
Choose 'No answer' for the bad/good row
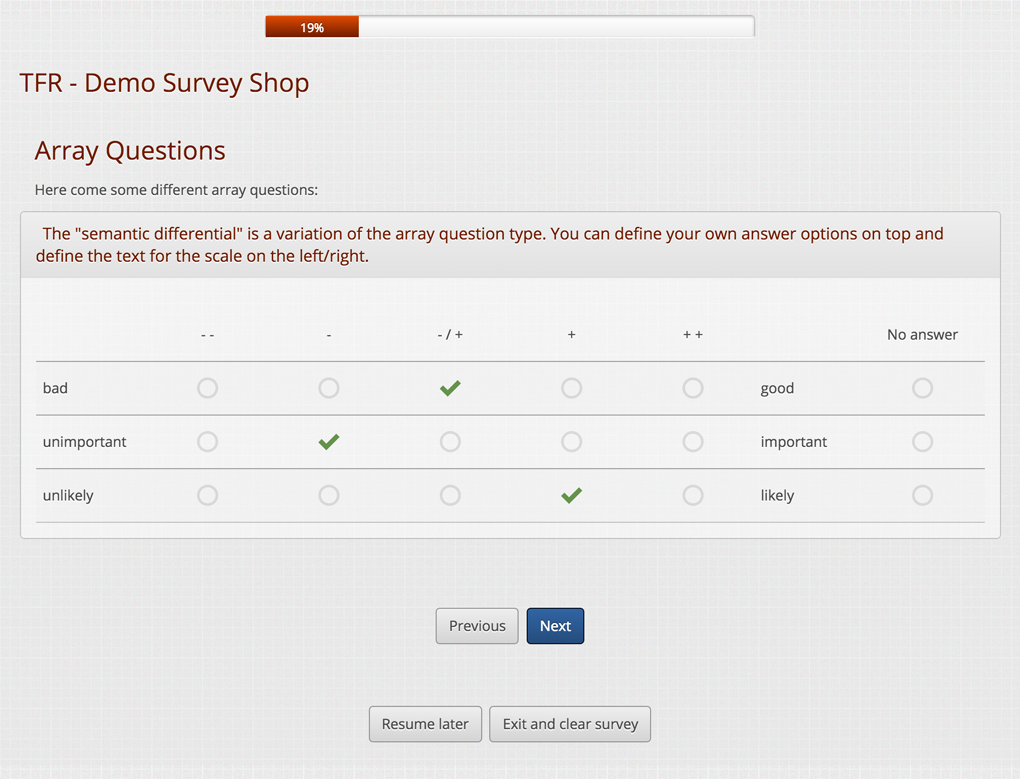click(x=922, y=388)
